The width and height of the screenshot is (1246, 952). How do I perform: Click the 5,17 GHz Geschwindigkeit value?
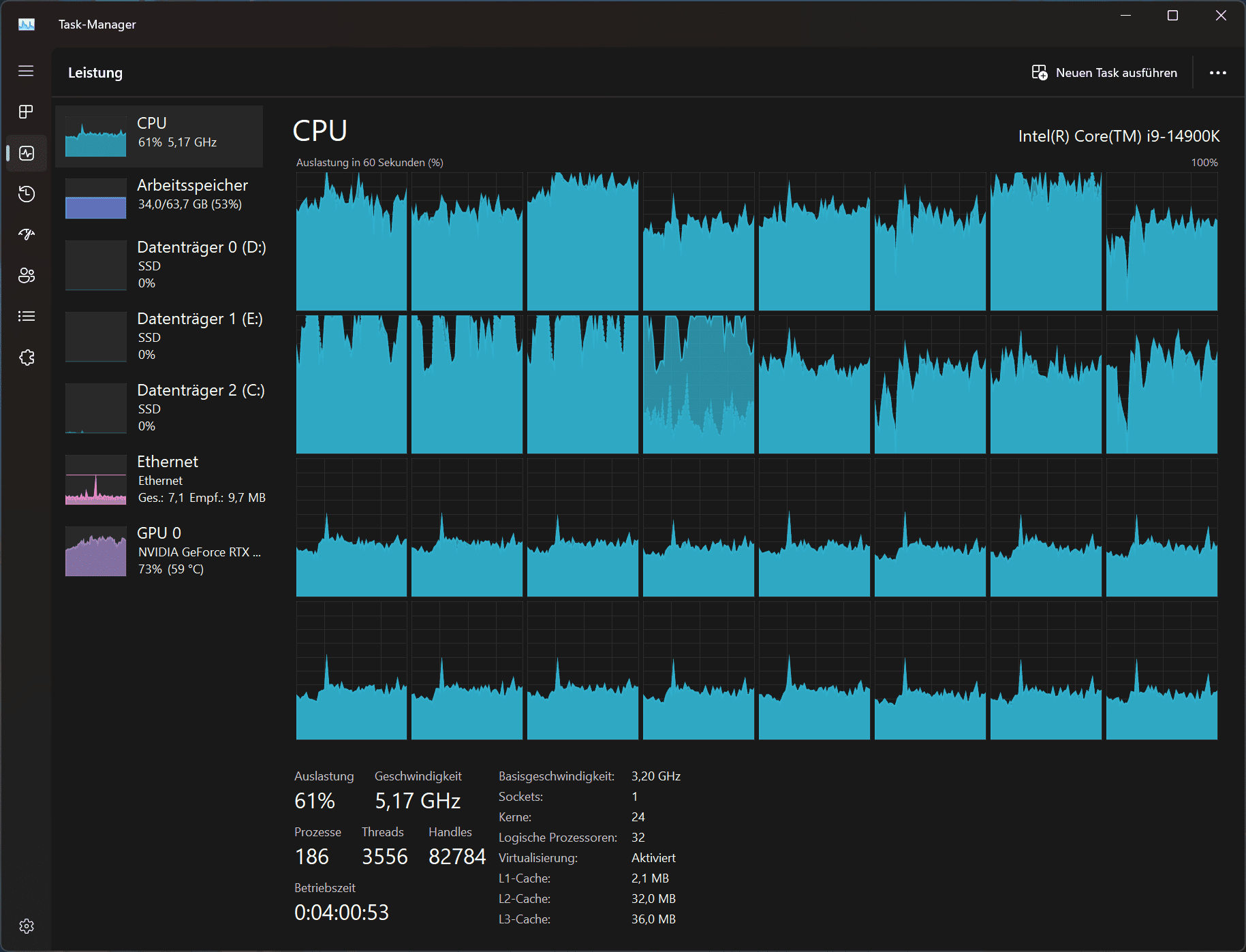point(418,801)
